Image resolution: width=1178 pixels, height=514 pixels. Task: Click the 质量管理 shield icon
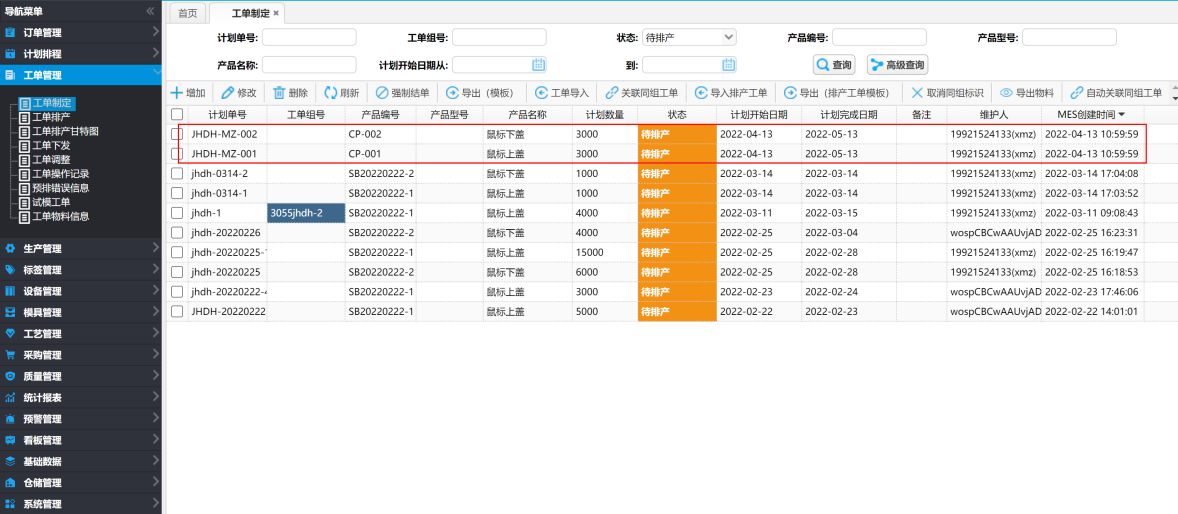click(x=11, y=376)
